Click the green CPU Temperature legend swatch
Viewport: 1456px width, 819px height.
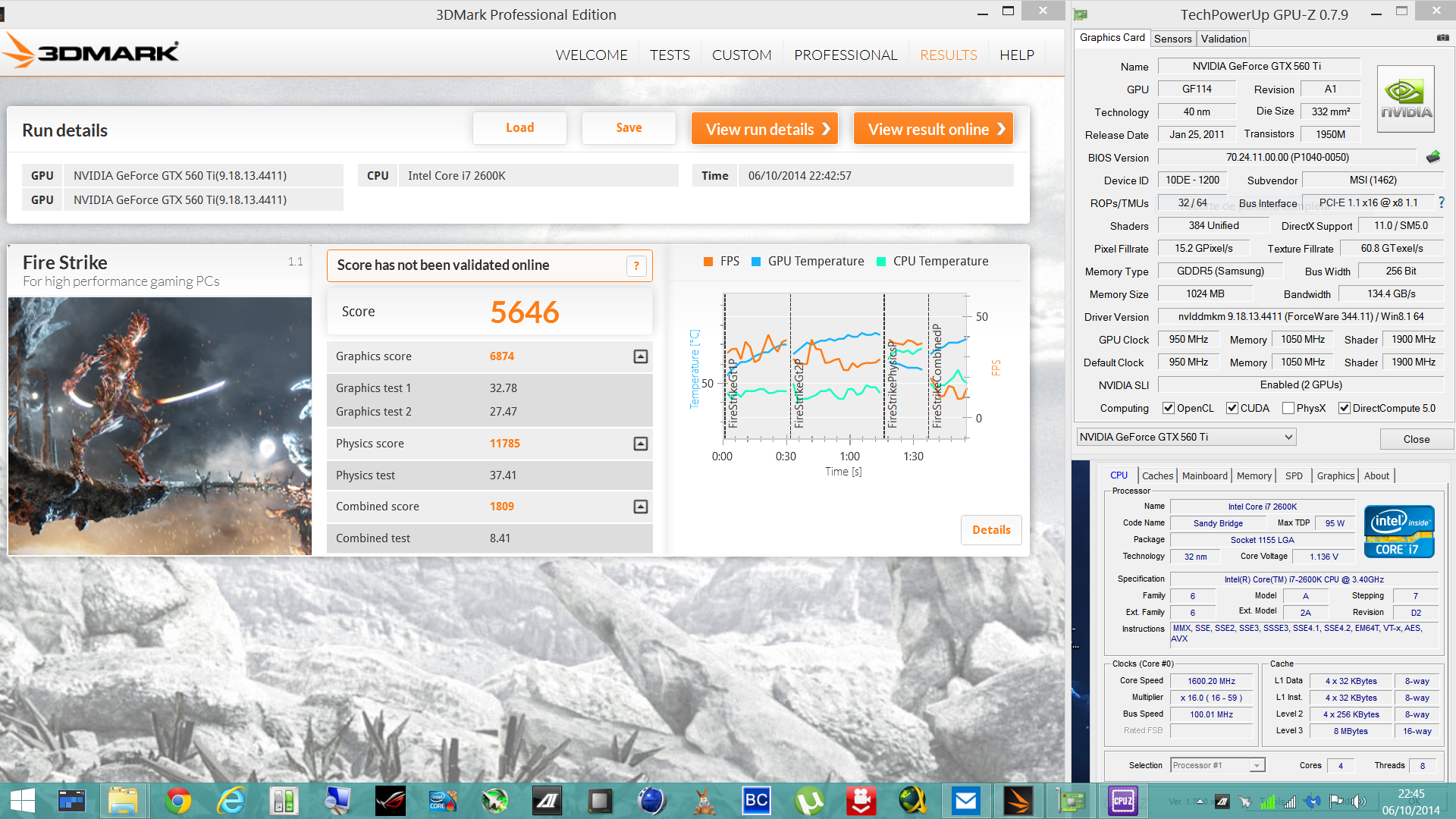coord(880,262)
